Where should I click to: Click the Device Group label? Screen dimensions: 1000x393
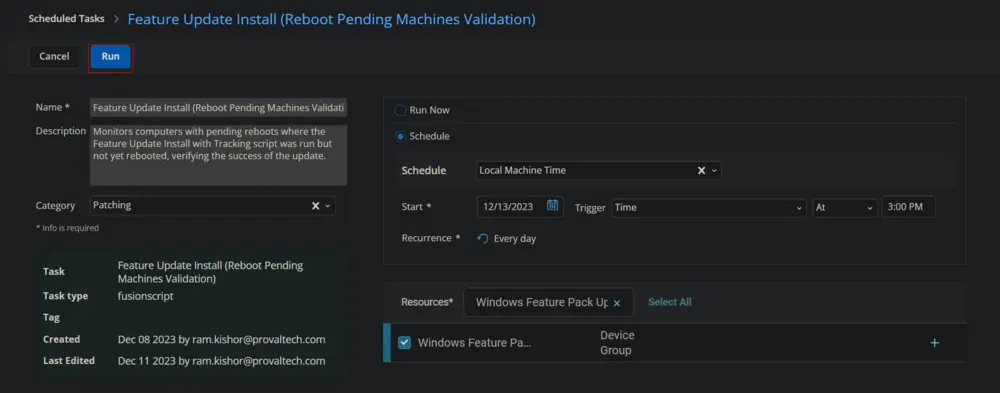(617, 343)
